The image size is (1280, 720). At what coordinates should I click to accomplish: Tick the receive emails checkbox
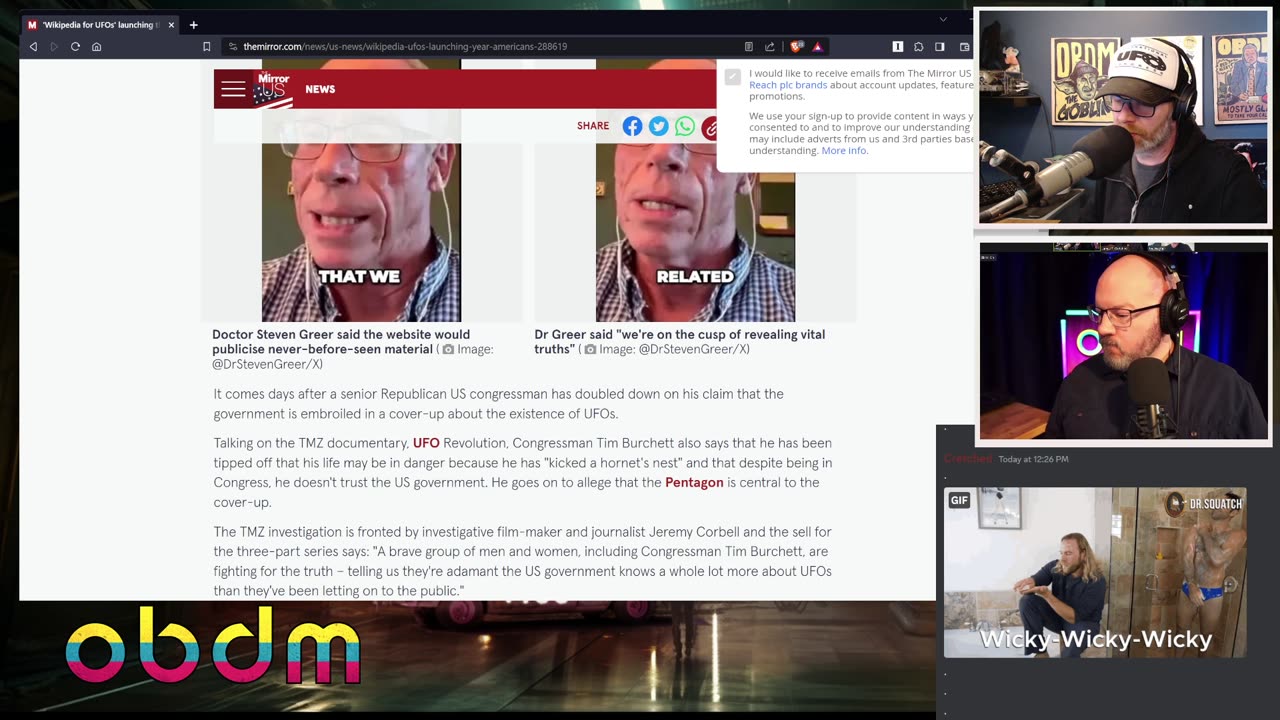[x=732, y=77]
